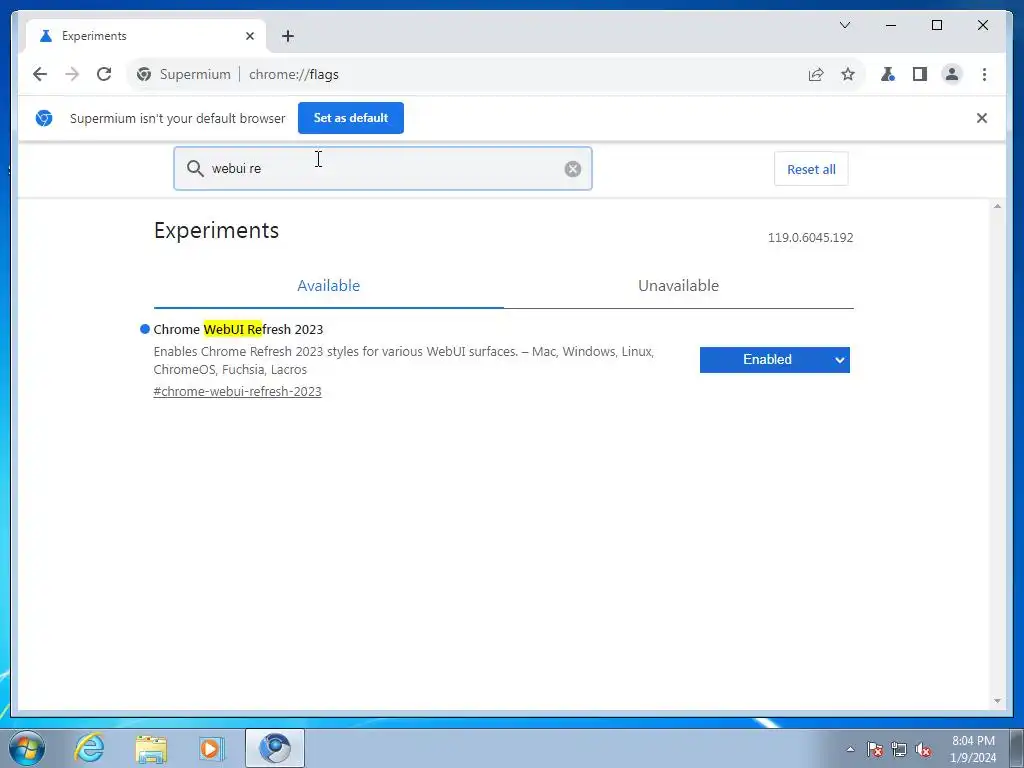Click the Supermium site info icon
Image resolution: width=1024 pixels, height=768 pixels.
(x=144, y=74)
